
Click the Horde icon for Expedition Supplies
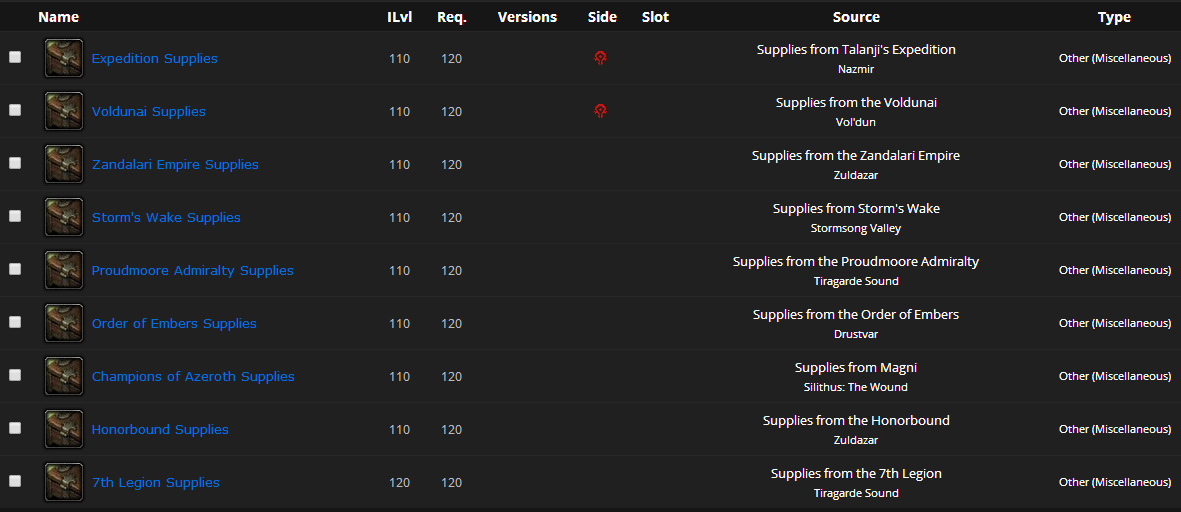click(600, 58)
